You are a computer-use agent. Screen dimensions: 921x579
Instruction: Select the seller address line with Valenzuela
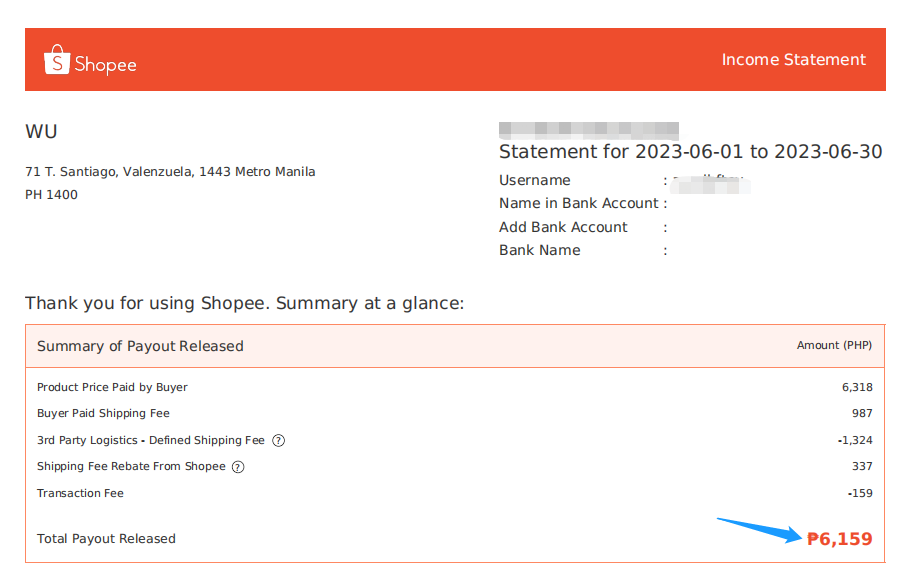tap(170, 172)
